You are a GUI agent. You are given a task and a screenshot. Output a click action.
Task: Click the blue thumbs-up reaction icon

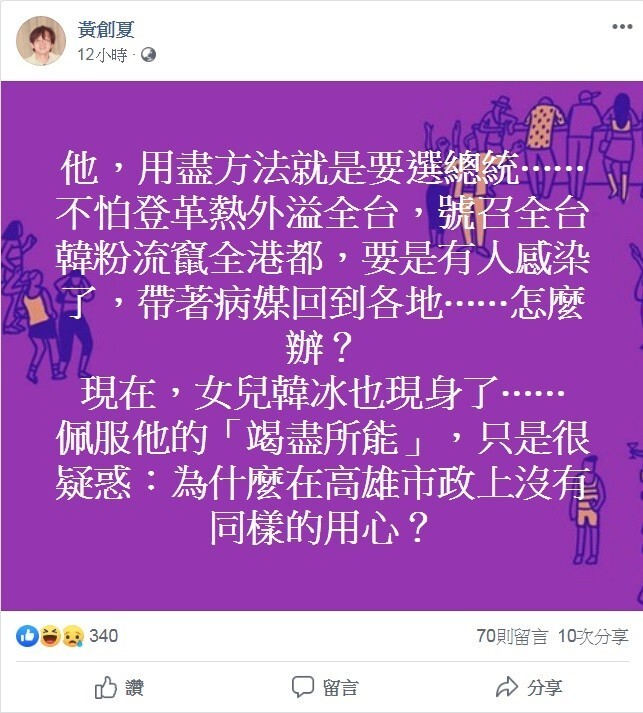(27, 636)
